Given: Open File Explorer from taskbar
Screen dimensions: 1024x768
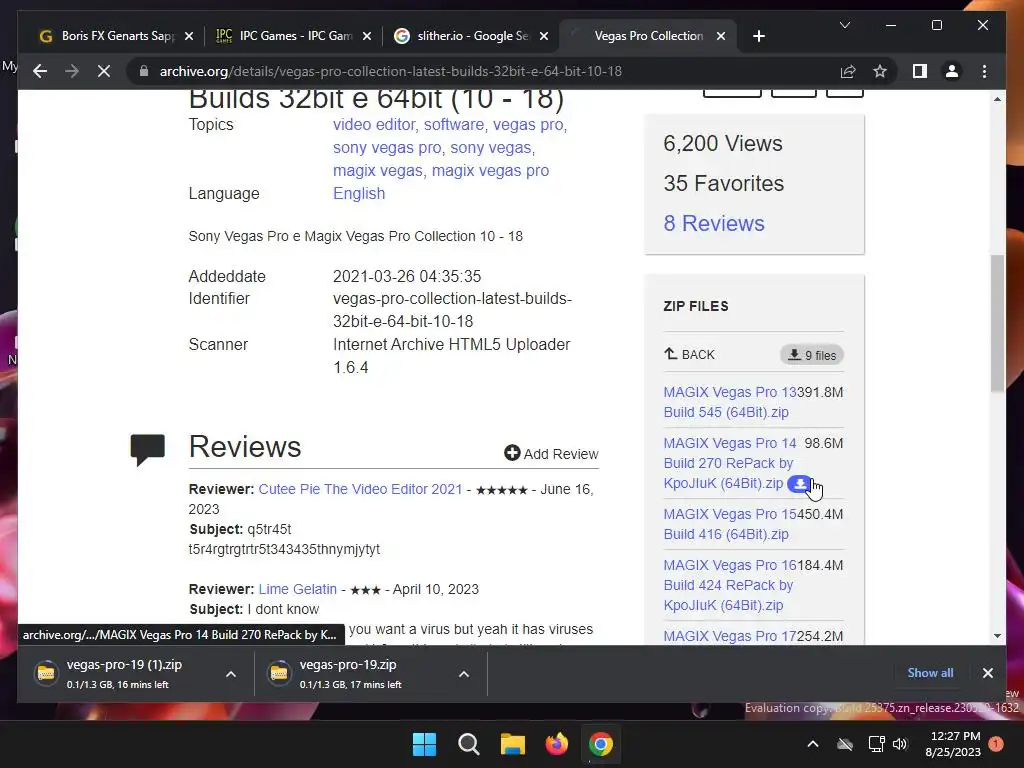Looking at the screenshot, I should (513, 744).
